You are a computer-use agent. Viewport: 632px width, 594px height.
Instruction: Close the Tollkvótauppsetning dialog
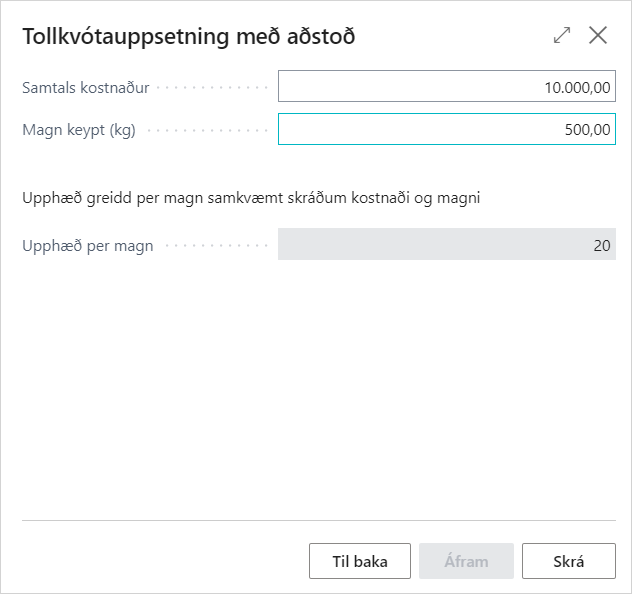(x=598, y=36)
